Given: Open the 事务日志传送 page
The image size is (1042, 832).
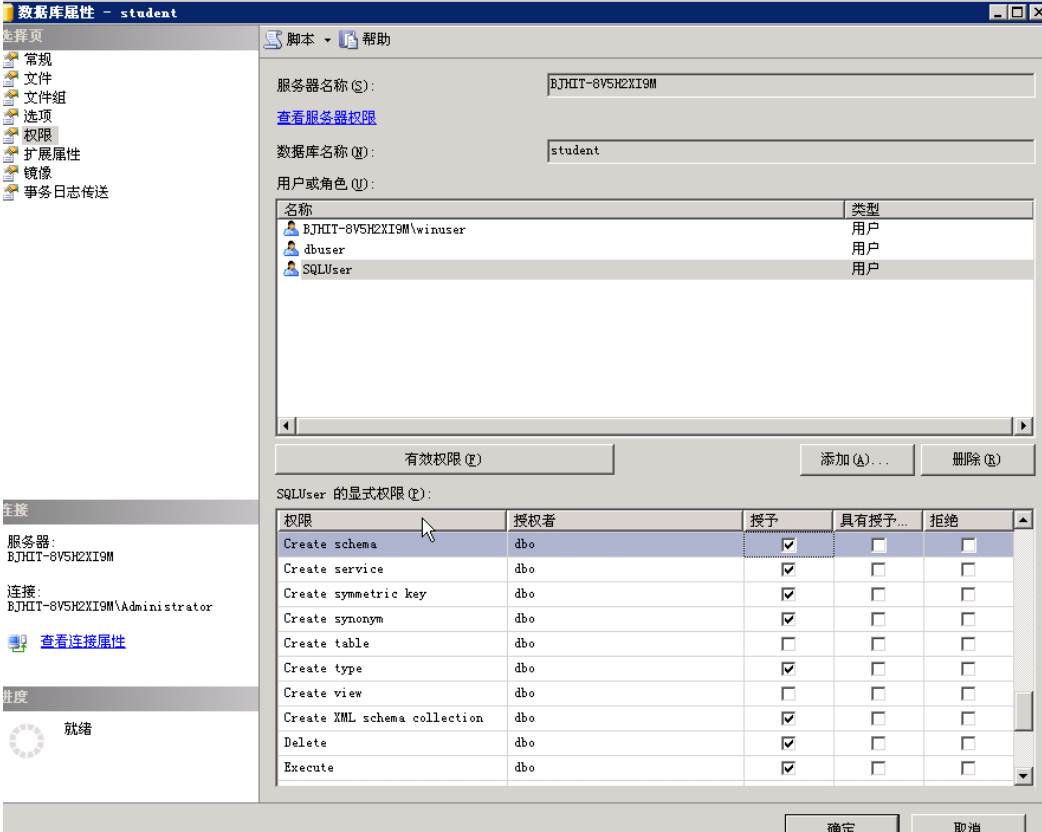Looking at the screenshot, I should pos(66,192).
